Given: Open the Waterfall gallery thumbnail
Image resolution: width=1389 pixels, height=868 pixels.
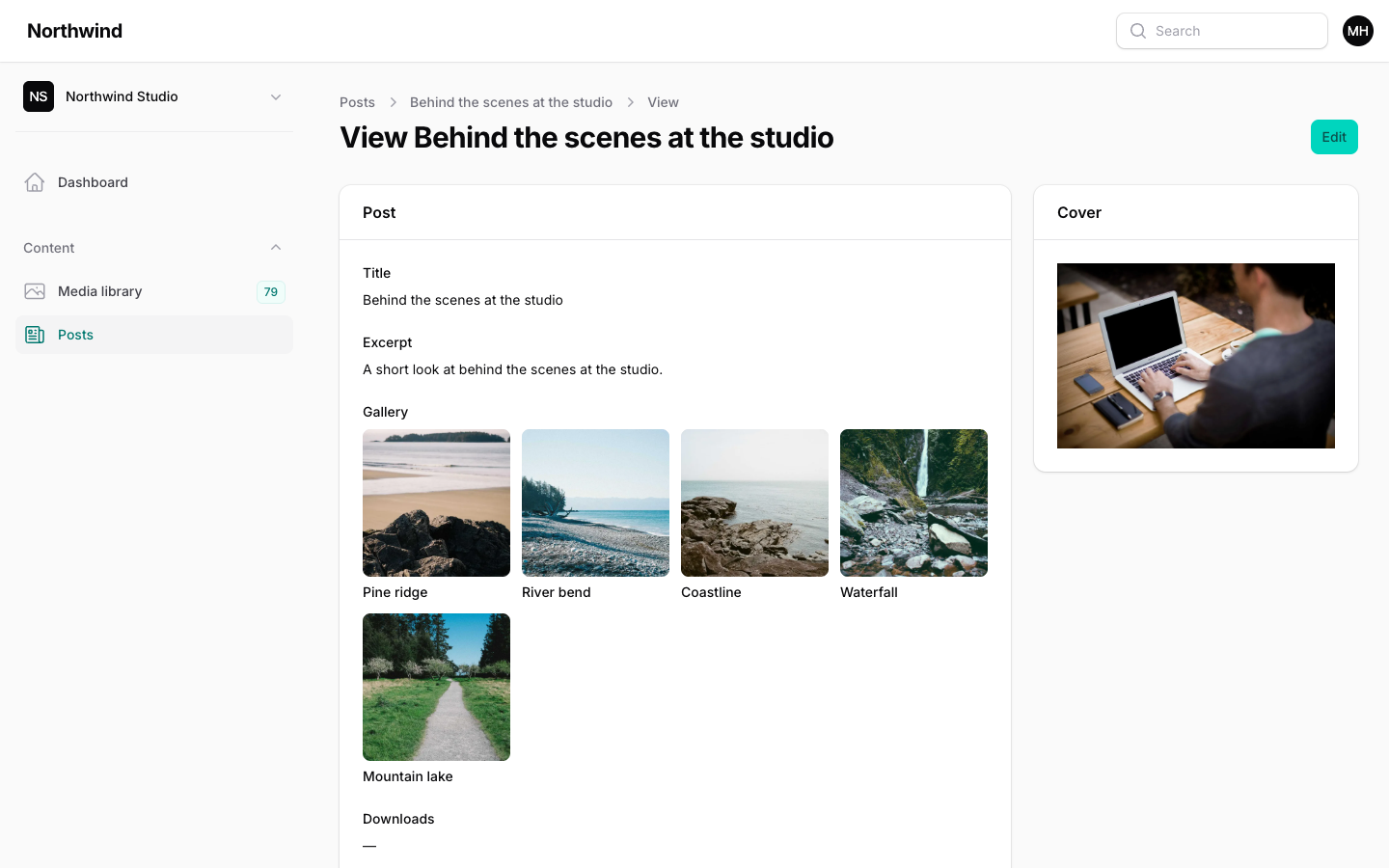Looking at the screenshot, I should (913, 502).
